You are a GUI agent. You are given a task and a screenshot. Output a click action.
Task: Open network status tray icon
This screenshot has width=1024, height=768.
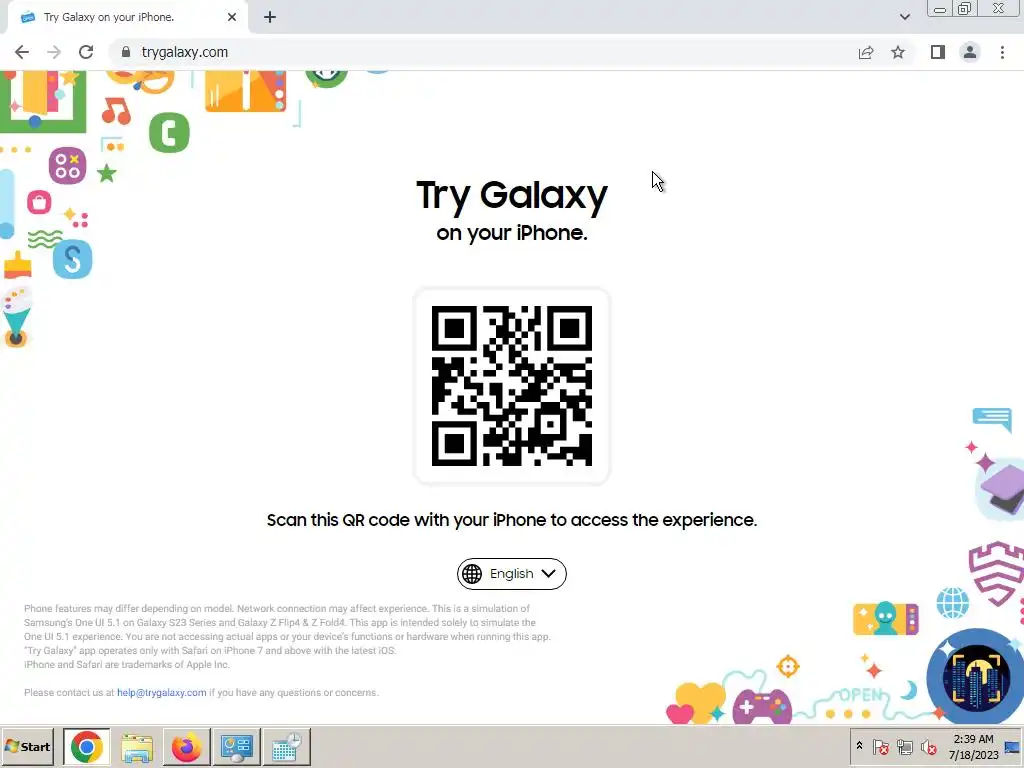click(x=904, y=746)
